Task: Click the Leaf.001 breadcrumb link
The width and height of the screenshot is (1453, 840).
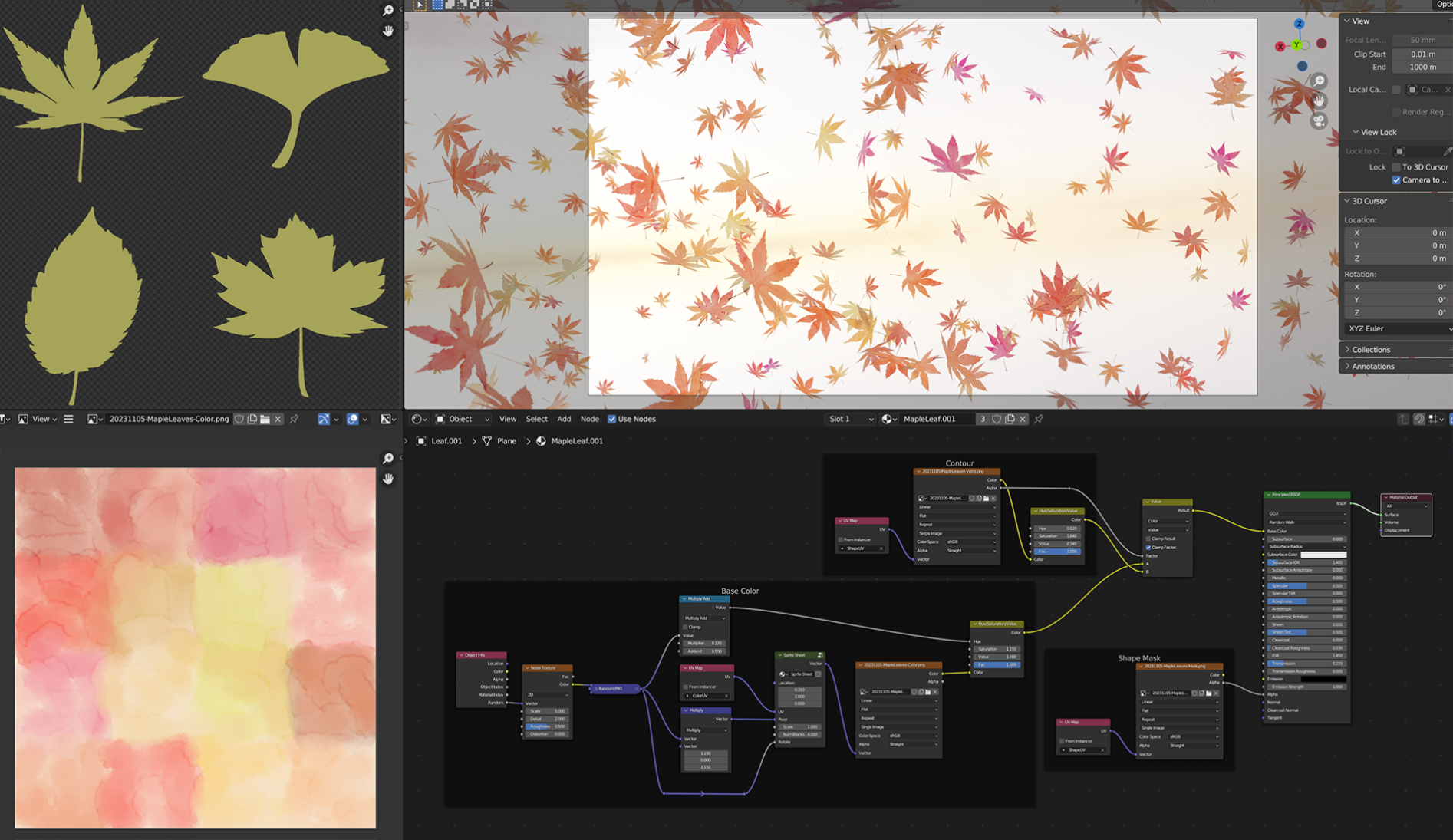Action: [x=446, y=441]
